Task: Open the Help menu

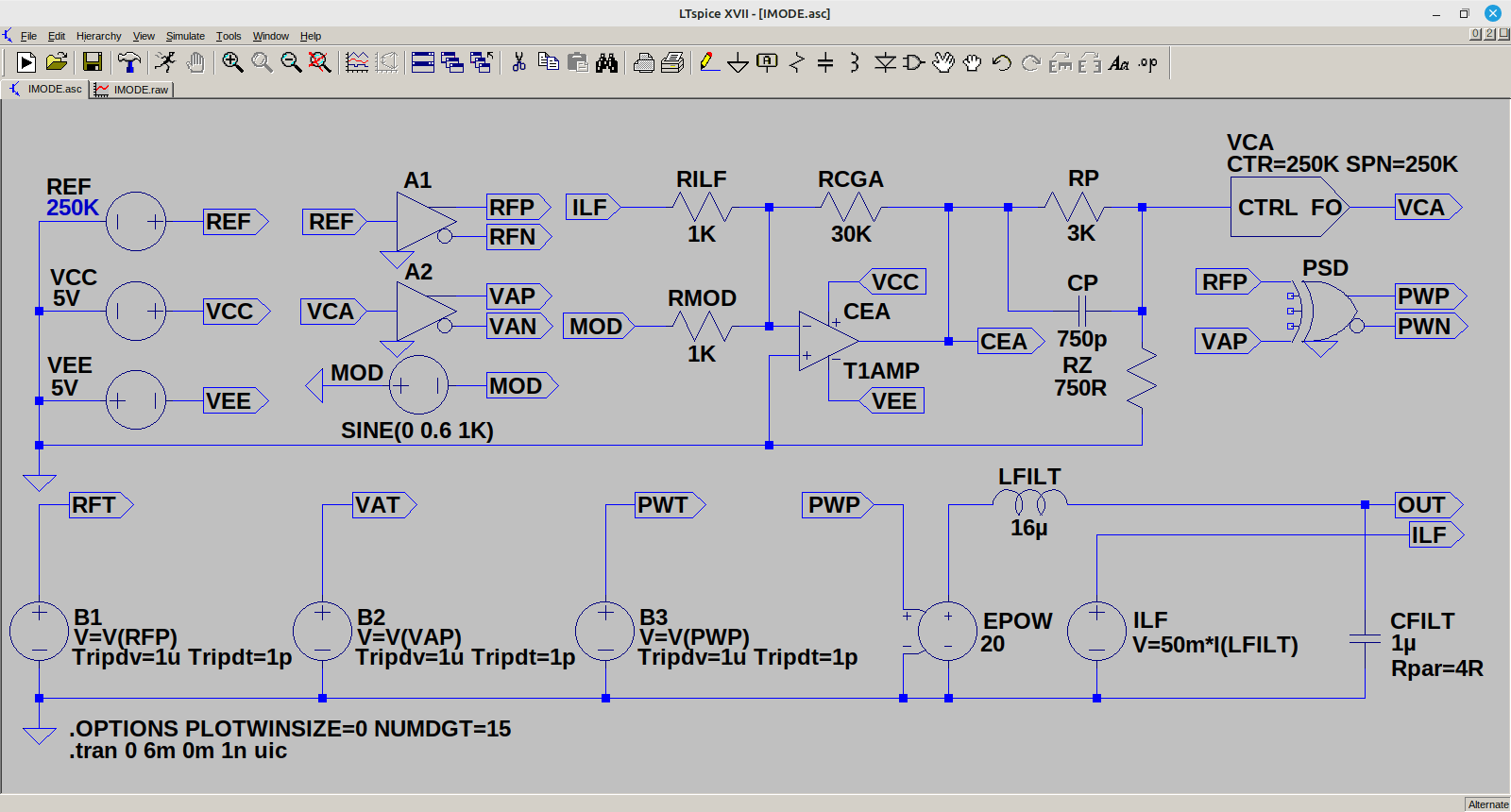Action: [311, 36]
